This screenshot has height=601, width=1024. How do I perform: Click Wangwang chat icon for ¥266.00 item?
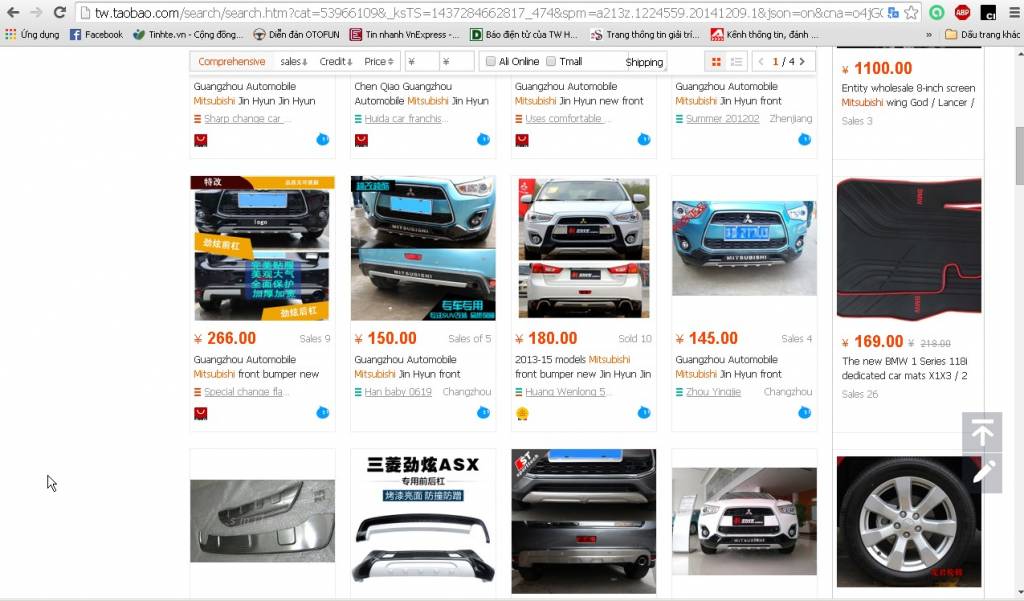(323, 412)
